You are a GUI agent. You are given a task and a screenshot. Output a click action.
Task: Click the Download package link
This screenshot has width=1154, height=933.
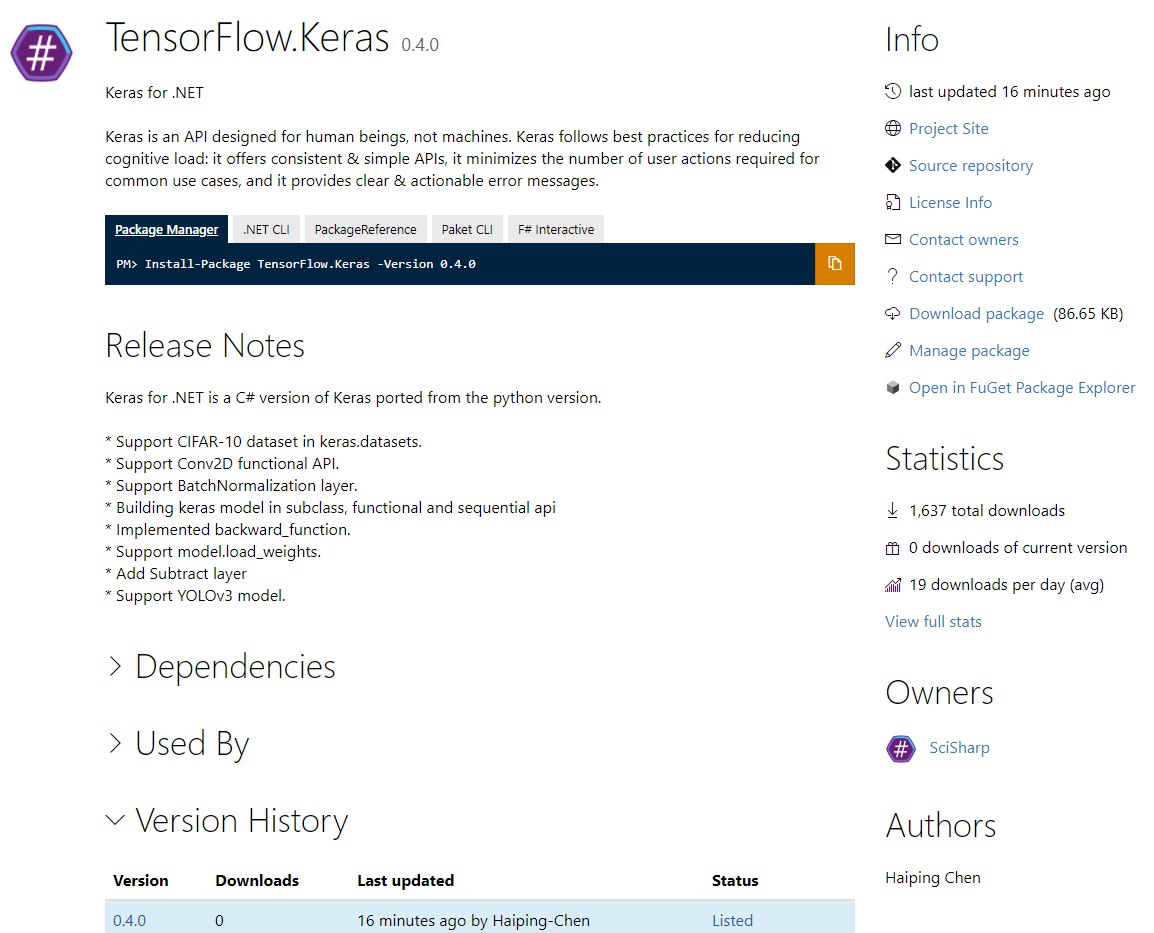coord(976,313)
